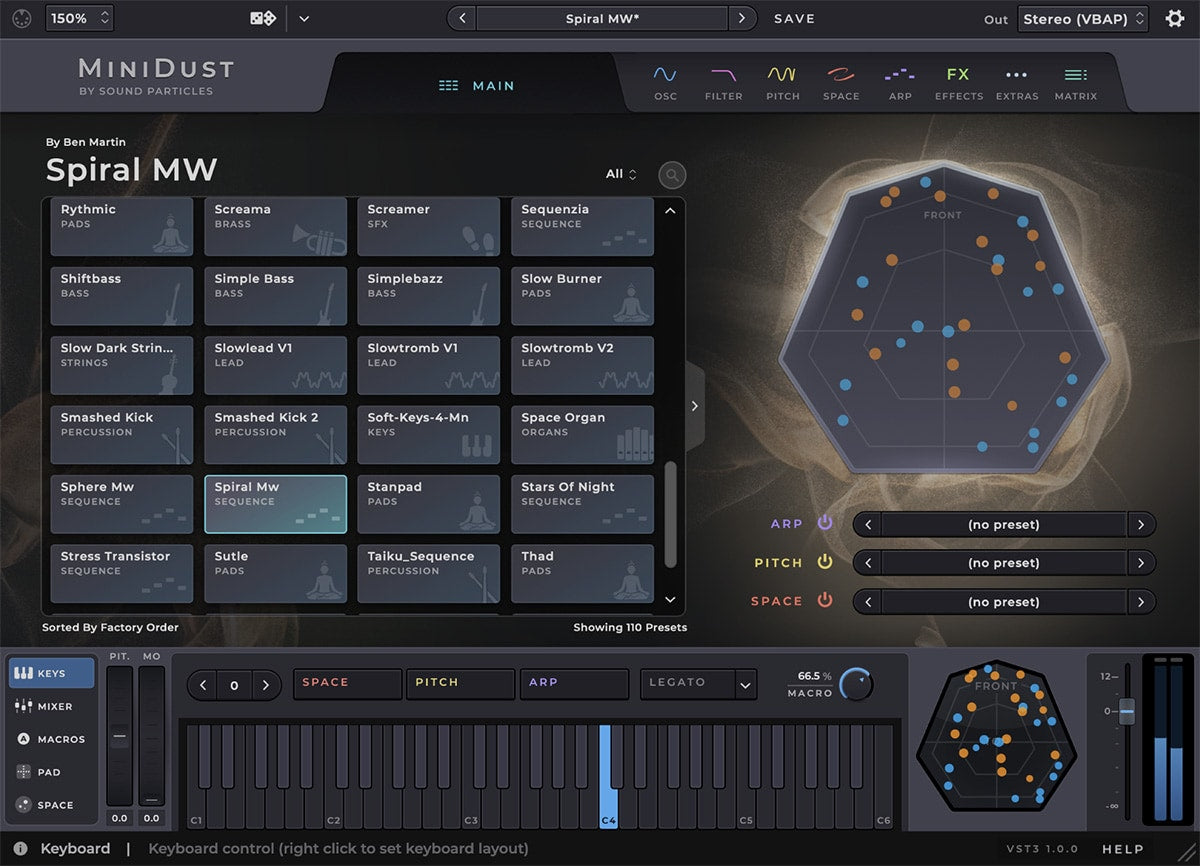Disable PITCH with its power button
Screen dimensions: 1200x866
824,562
